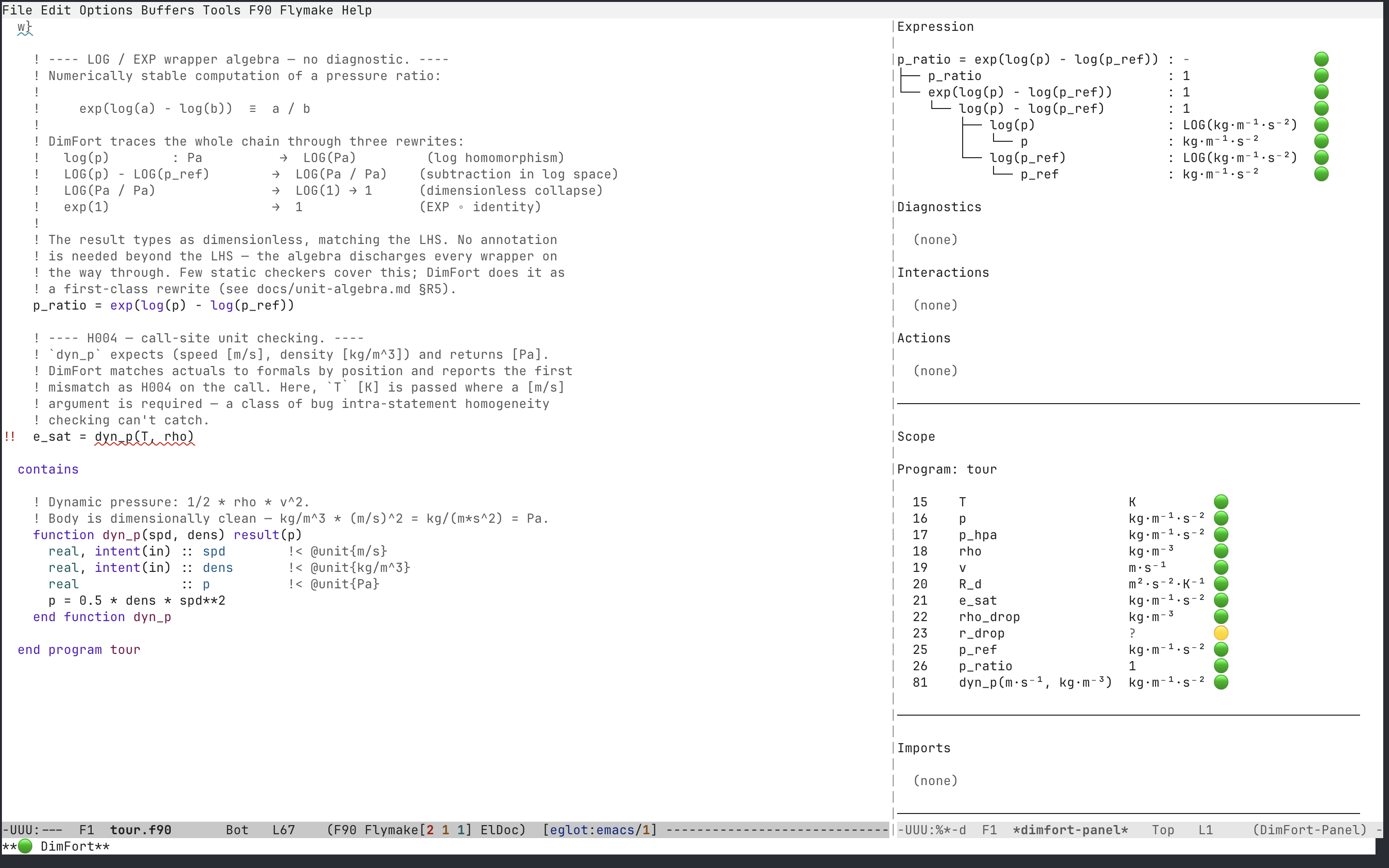Viewport: 1389px width, 868px height.
Task: Click the Diagnostics section heading
Action: [939, 207]
